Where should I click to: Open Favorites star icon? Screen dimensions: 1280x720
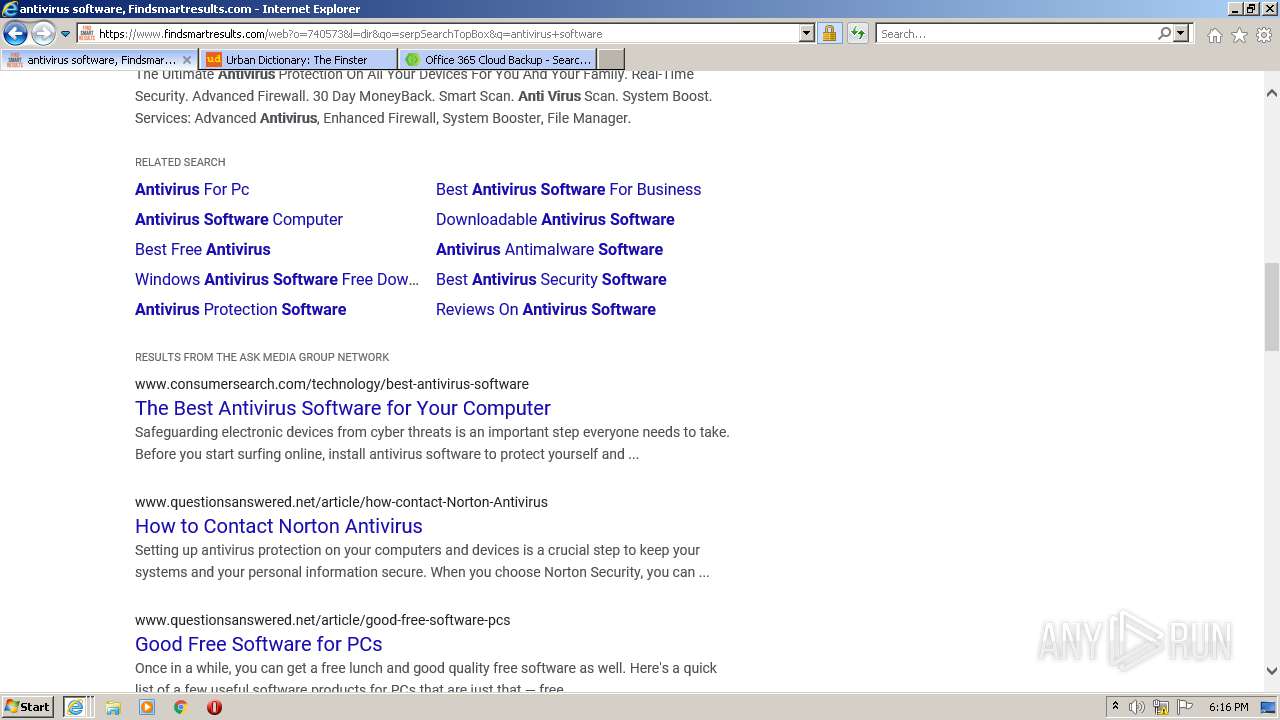pyautogui.click(x=1239, y=35)
